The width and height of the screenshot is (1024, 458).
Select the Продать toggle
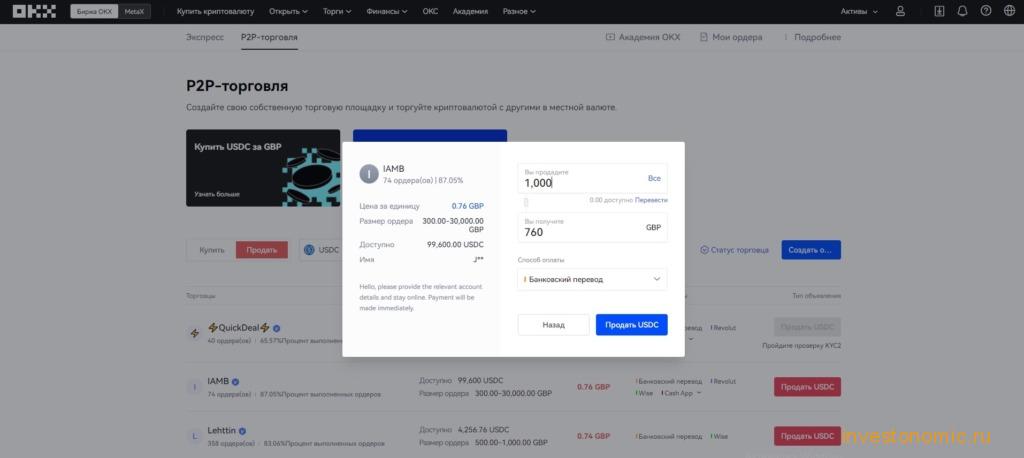tap(262, 250)
